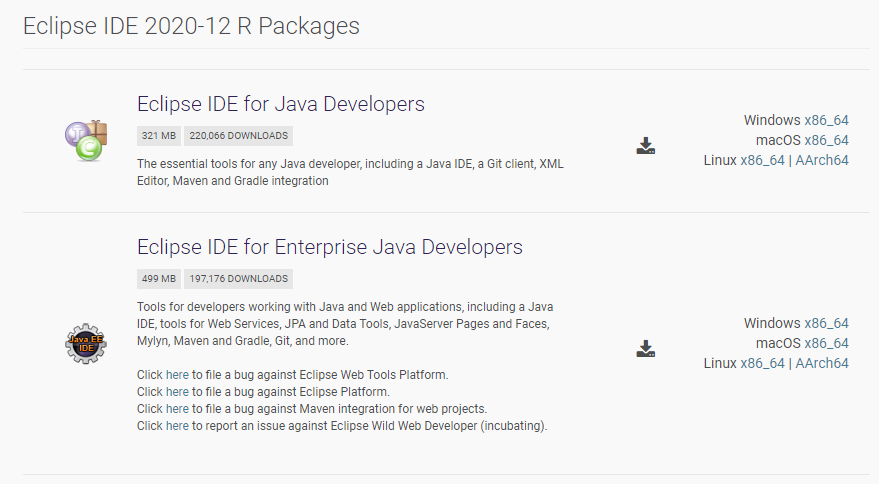Click the Eclipse IDE for Java Developers package icon

click(x=86, y=141)
